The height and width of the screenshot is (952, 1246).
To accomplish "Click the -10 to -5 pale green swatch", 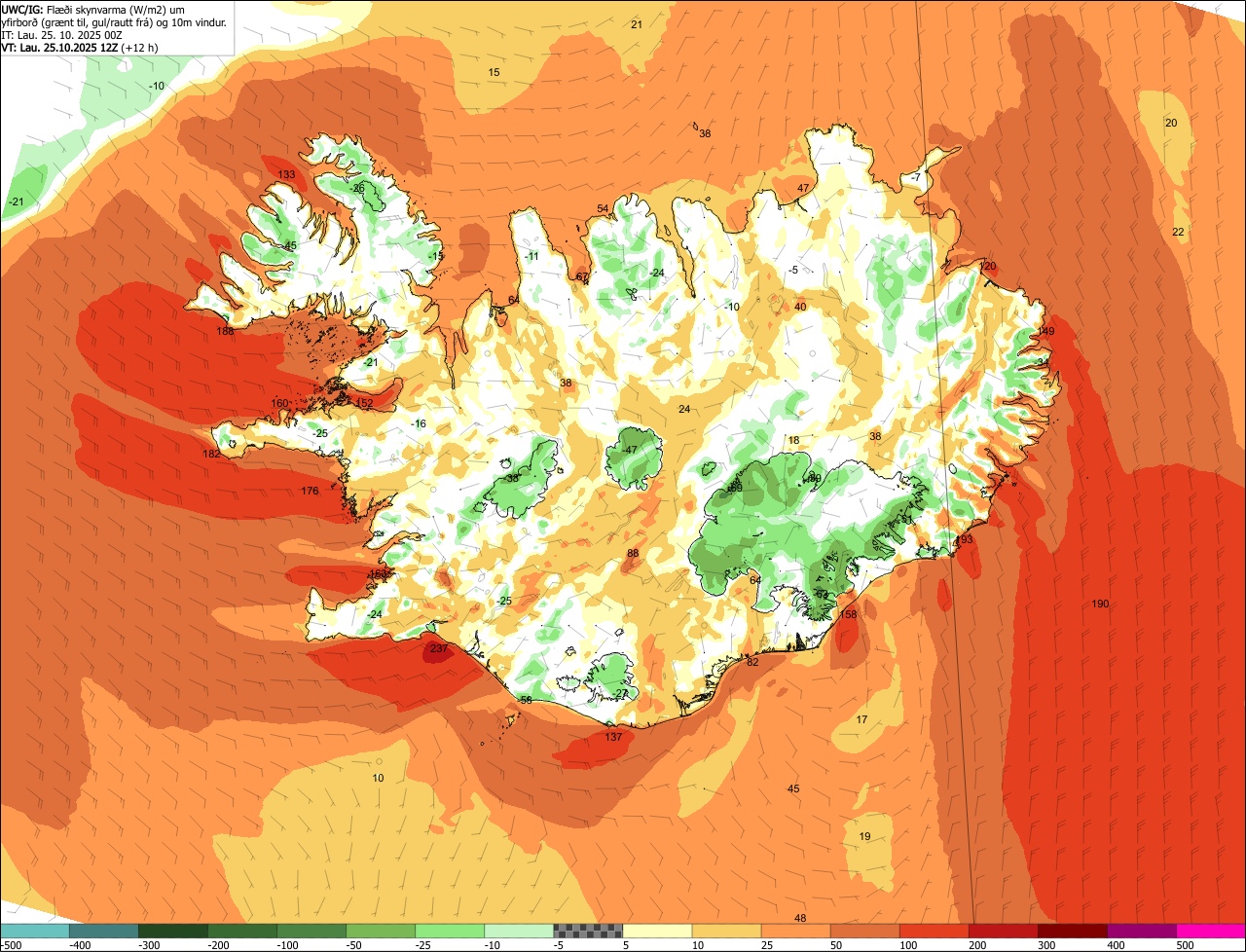I will (519, 931).
